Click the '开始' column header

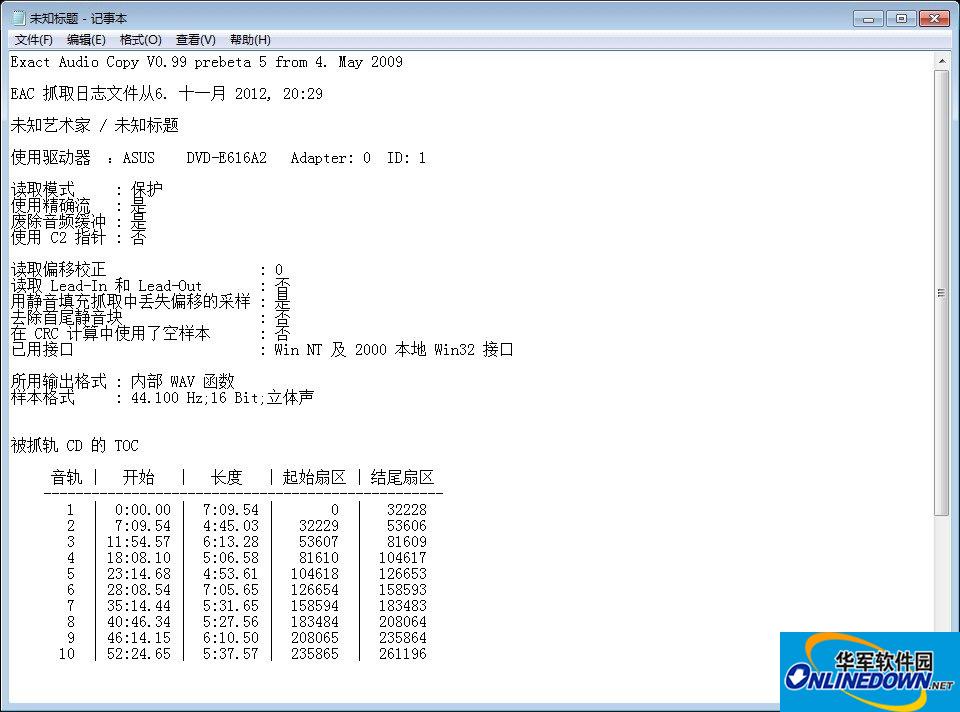tap(138, 477)
